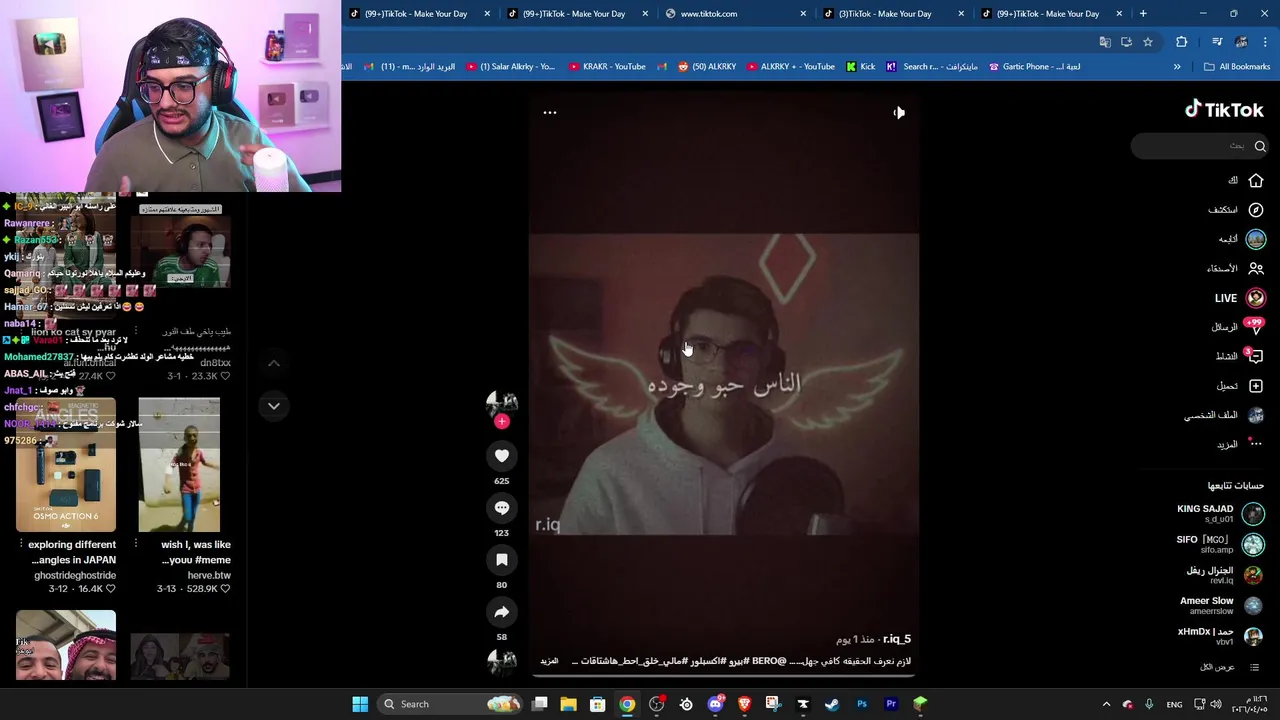Viewport: 1280px width, 720px height.
Task: Go to next video with down chevron
Action: point(273,406)
